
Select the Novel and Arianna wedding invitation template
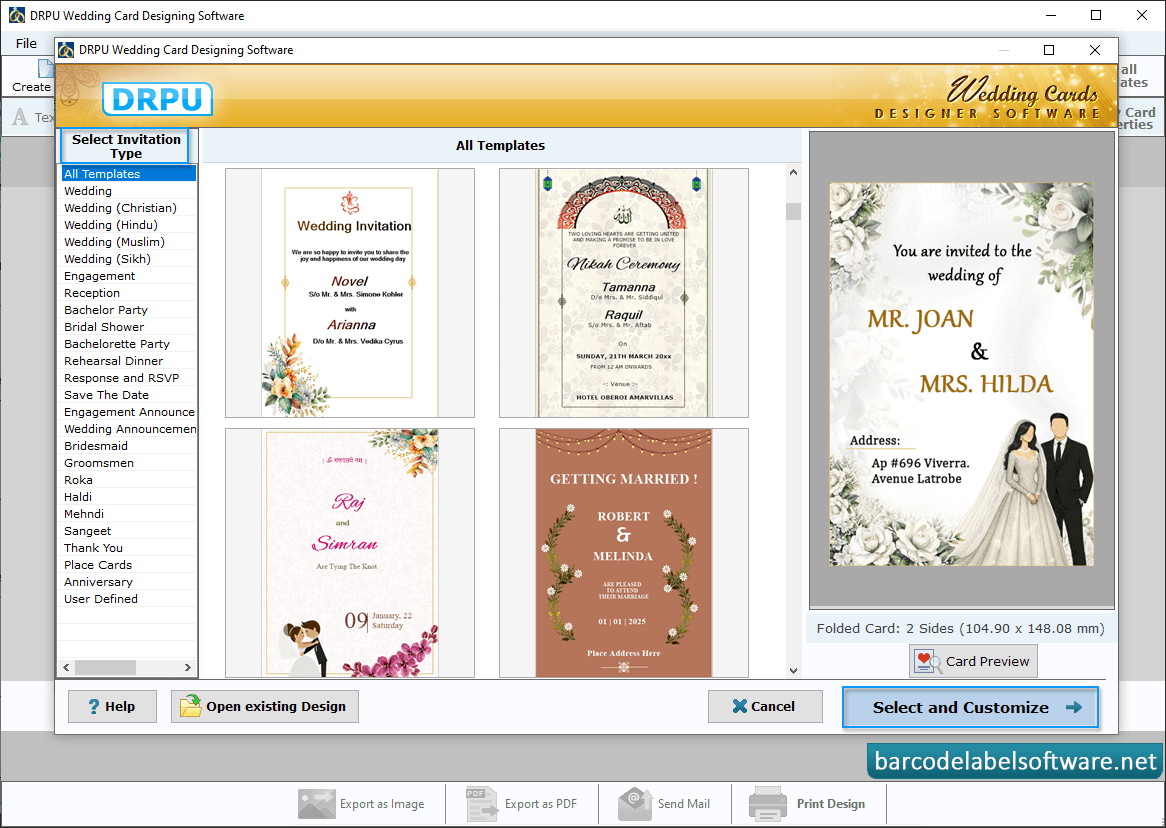[350, 293]
